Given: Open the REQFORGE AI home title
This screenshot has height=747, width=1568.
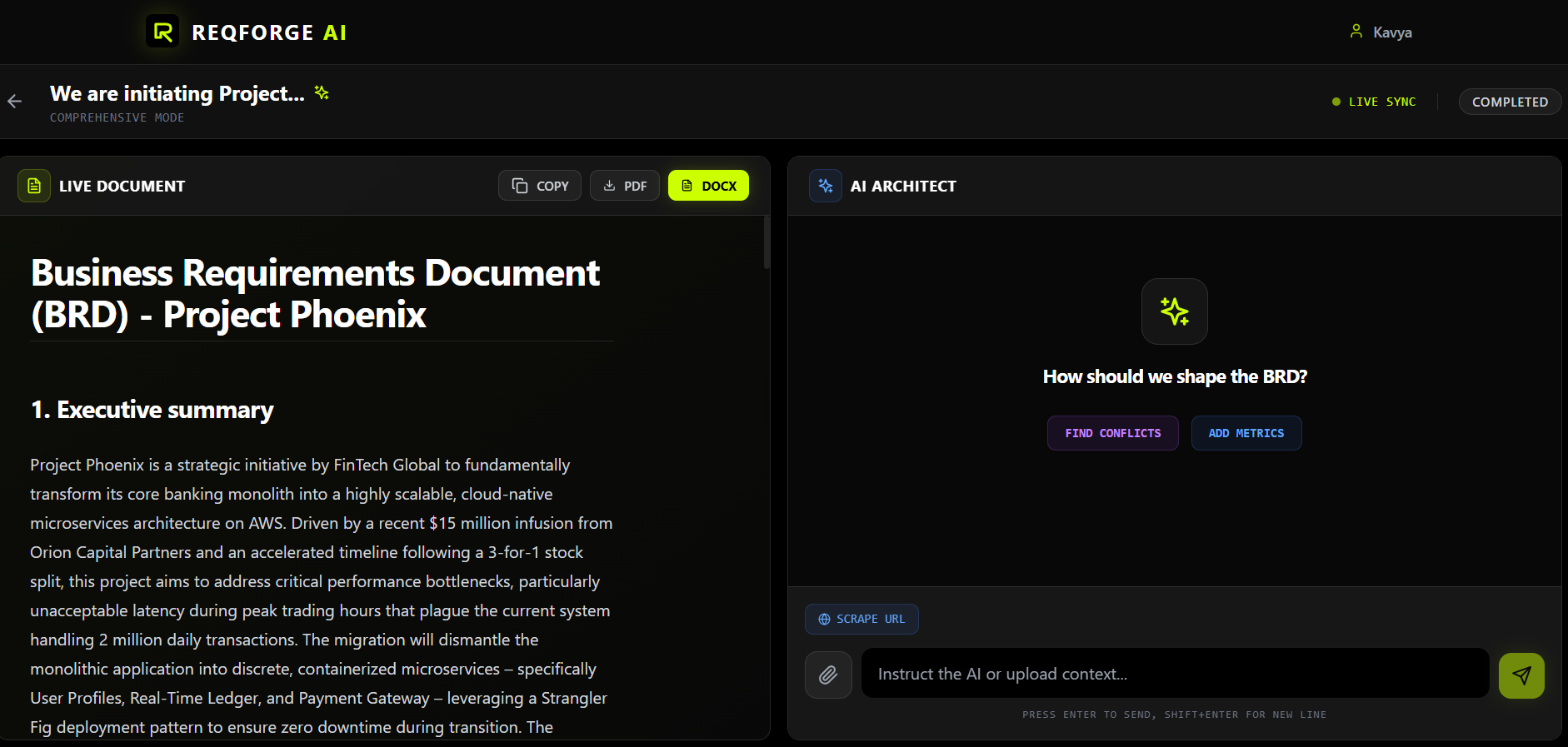Looking at the screenshot, I should click(269, 32).
